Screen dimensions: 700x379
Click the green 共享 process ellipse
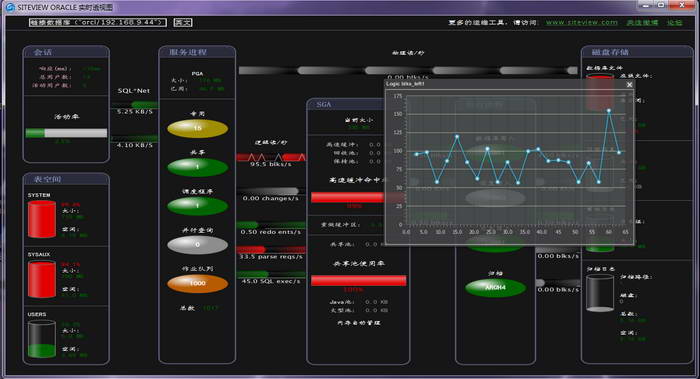coord(197,167)
